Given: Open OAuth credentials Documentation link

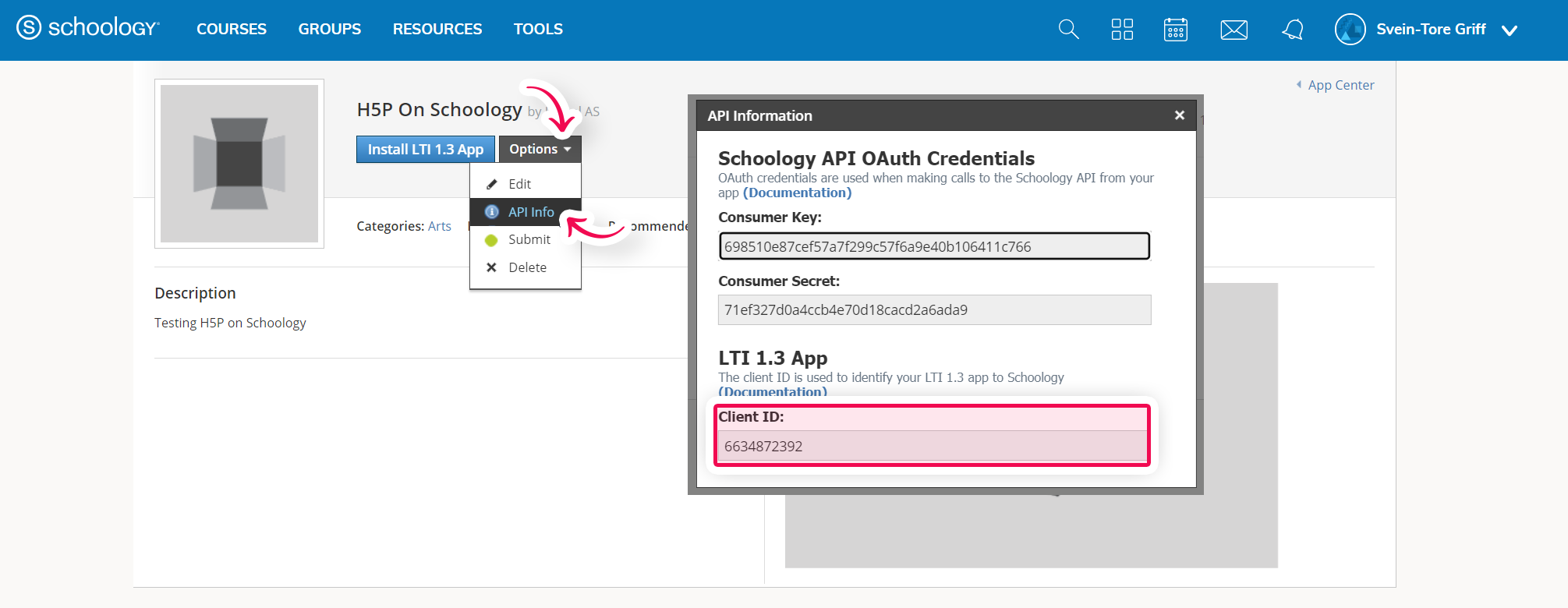Looking at the screenshot, I should [797, 193].
